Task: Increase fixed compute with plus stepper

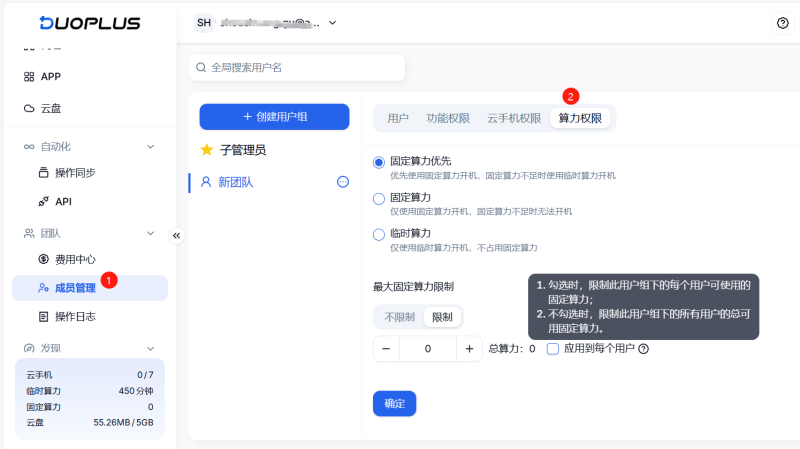Action: pyautogui.click(x=469, y=349)
